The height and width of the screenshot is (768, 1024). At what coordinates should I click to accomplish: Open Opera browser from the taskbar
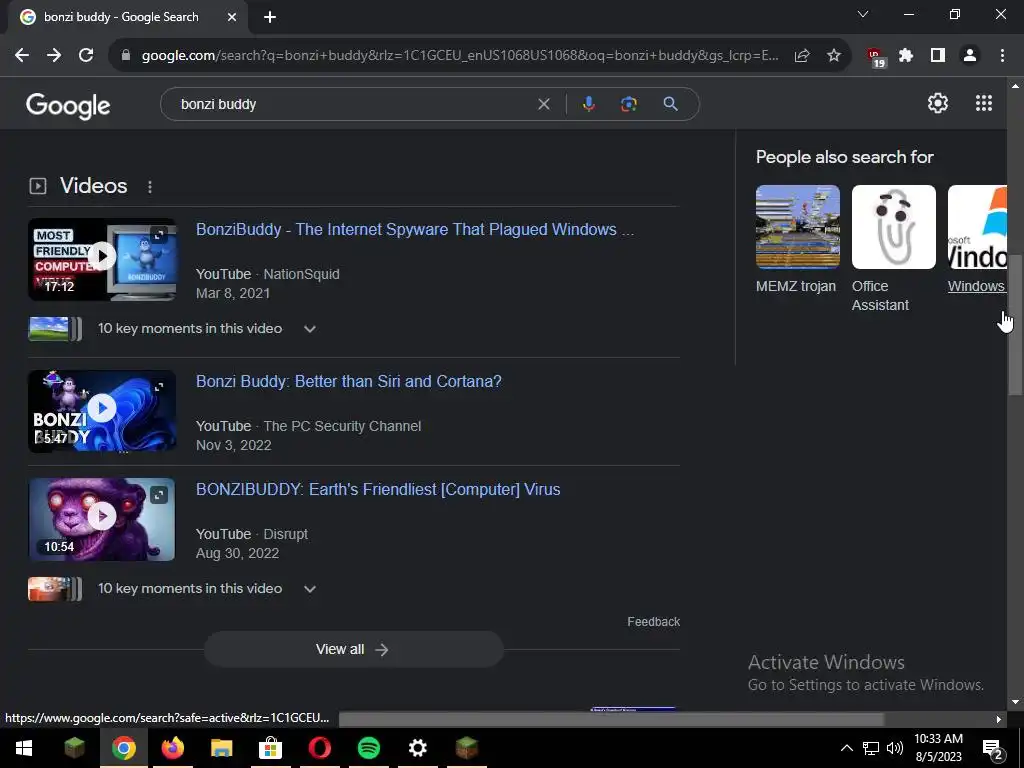(319, 748)
